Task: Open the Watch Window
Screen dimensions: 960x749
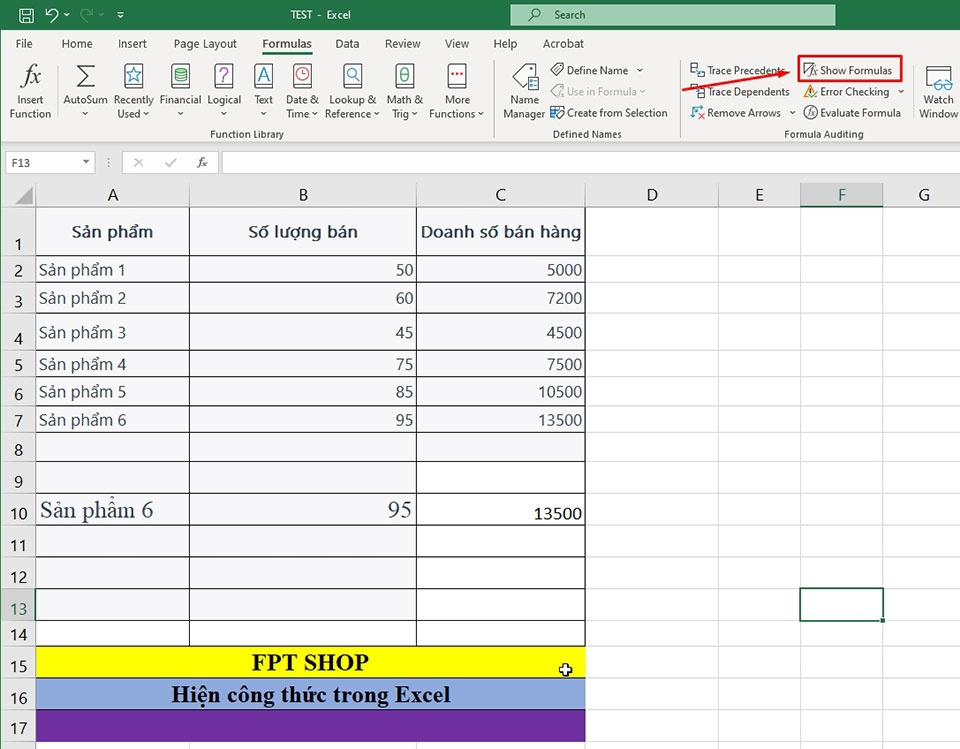Action: tap(939, 91)
